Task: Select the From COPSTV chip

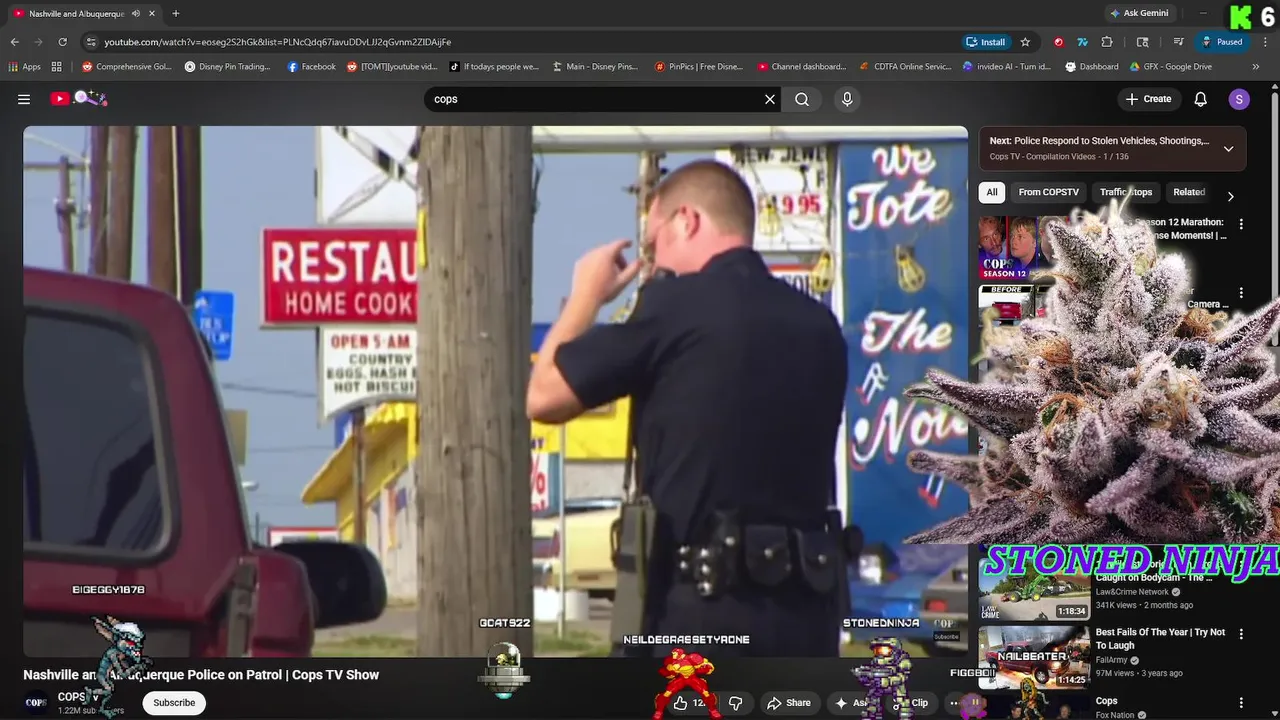Action: point(1048,192)
